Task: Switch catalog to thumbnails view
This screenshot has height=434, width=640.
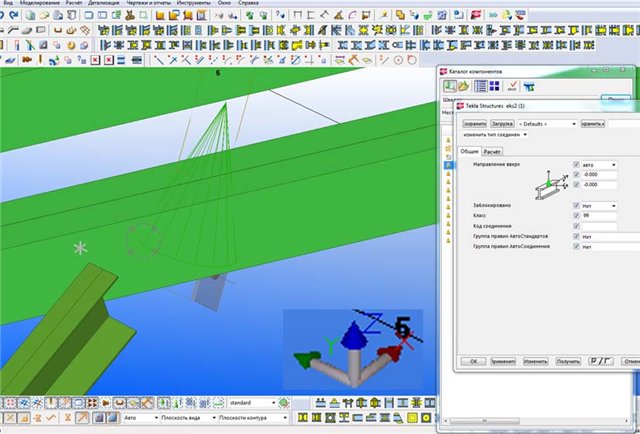Action: pyautogui.click(x=496, y=87)
